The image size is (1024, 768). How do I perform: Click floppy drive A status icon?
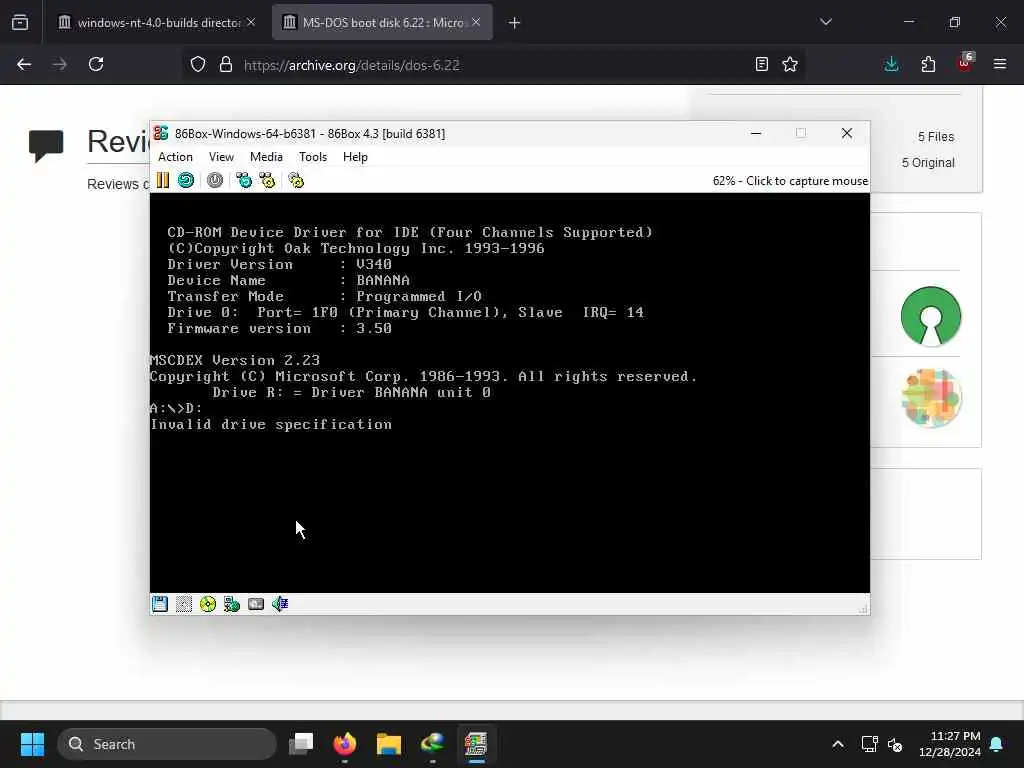[x=160, y=604]
